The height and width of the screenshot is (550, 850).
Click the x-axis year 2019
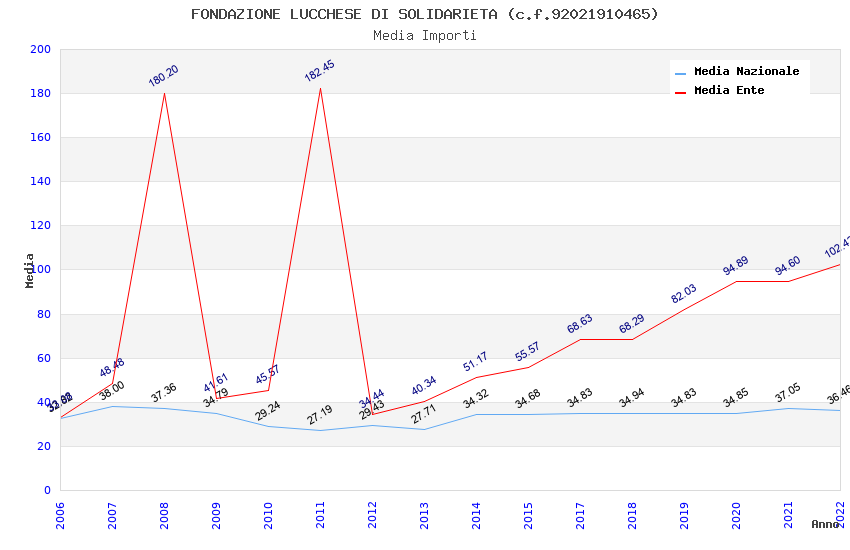pos(685,516)
